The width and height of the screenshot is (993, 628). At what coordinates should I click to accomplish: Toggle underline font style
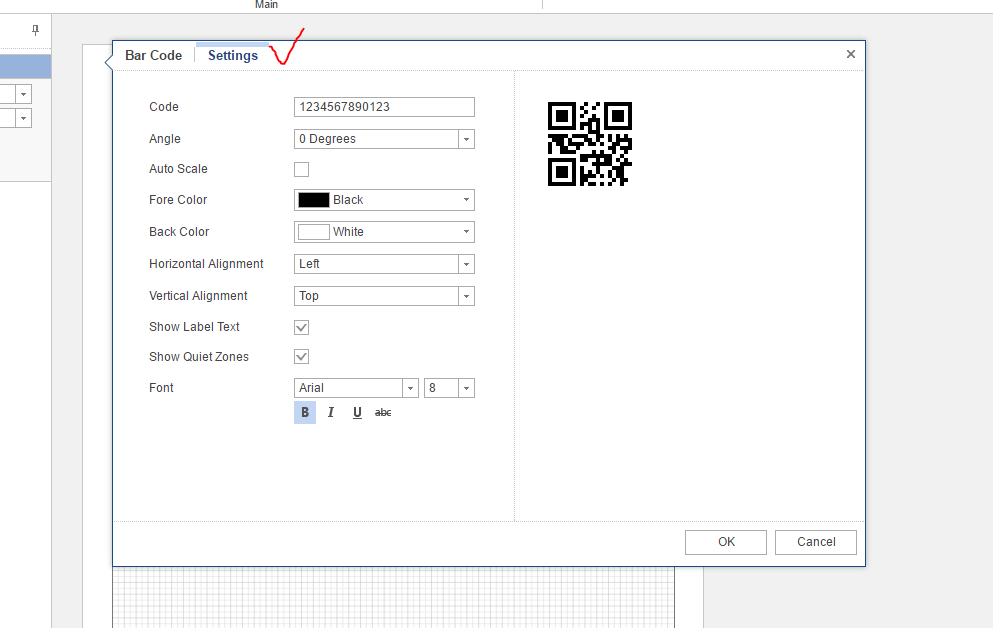click(x=357, y=413)
